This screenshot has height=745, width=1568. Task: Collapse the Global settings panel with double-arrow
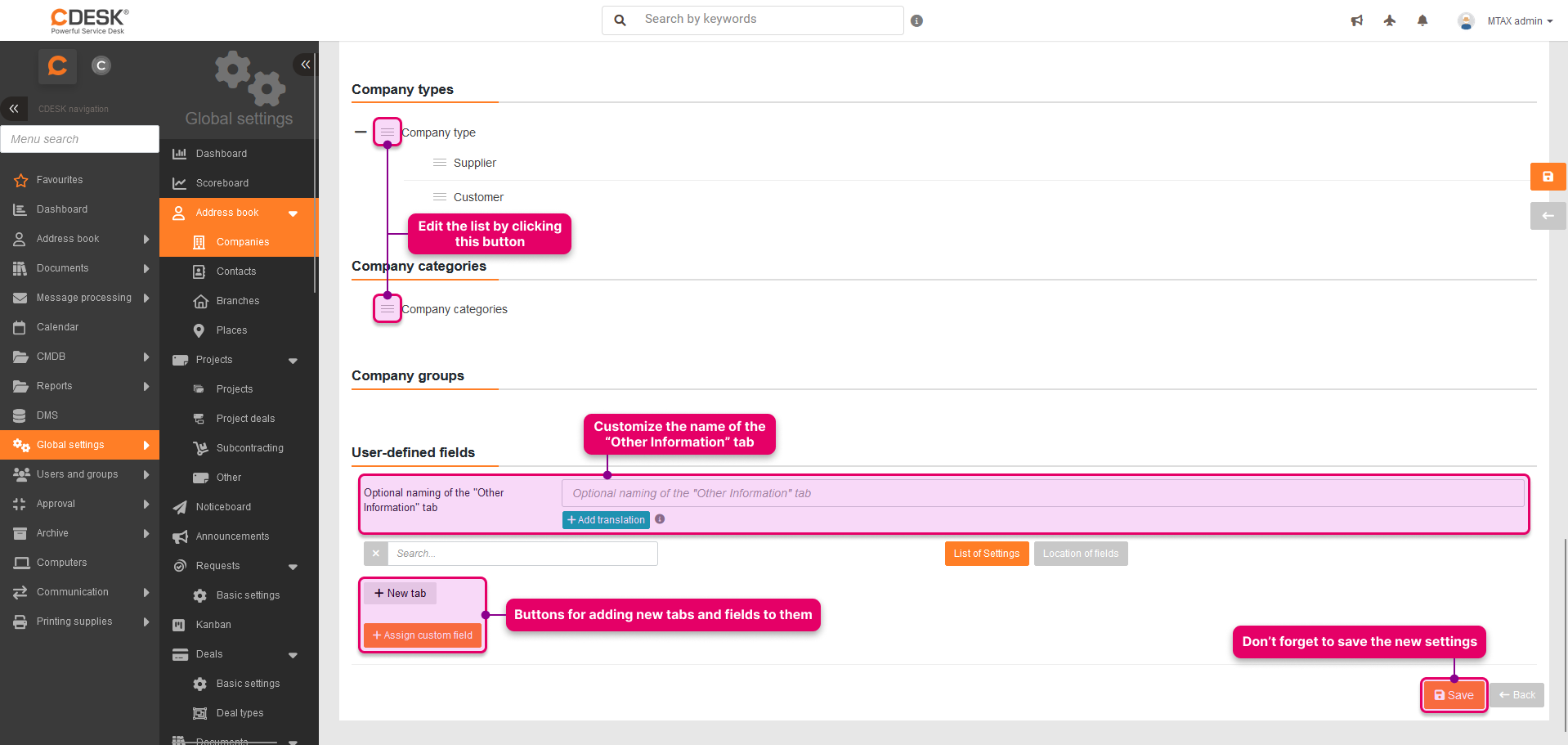pos(305,64)
